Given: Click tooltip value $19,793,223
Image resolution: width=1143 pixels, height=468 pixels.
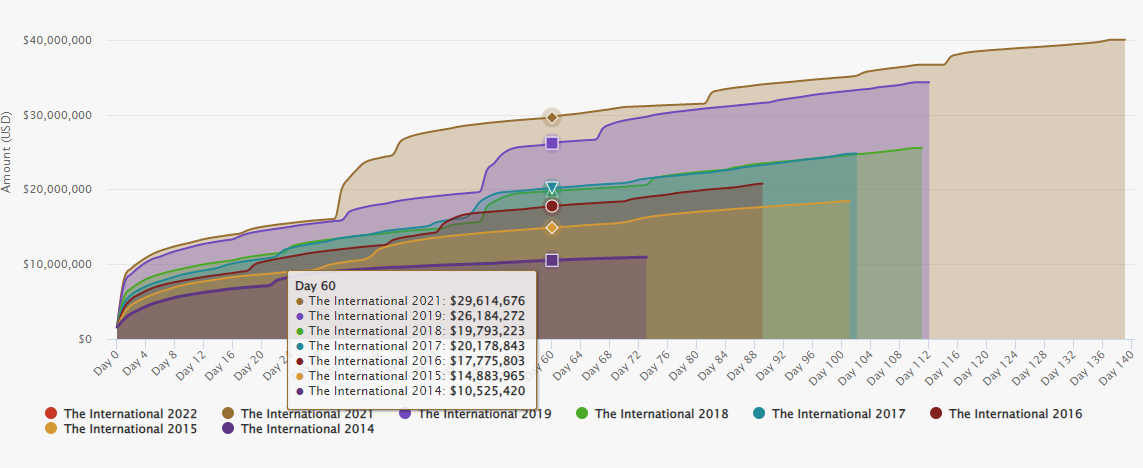Looking at the screenshot, I should pos(488,330).
